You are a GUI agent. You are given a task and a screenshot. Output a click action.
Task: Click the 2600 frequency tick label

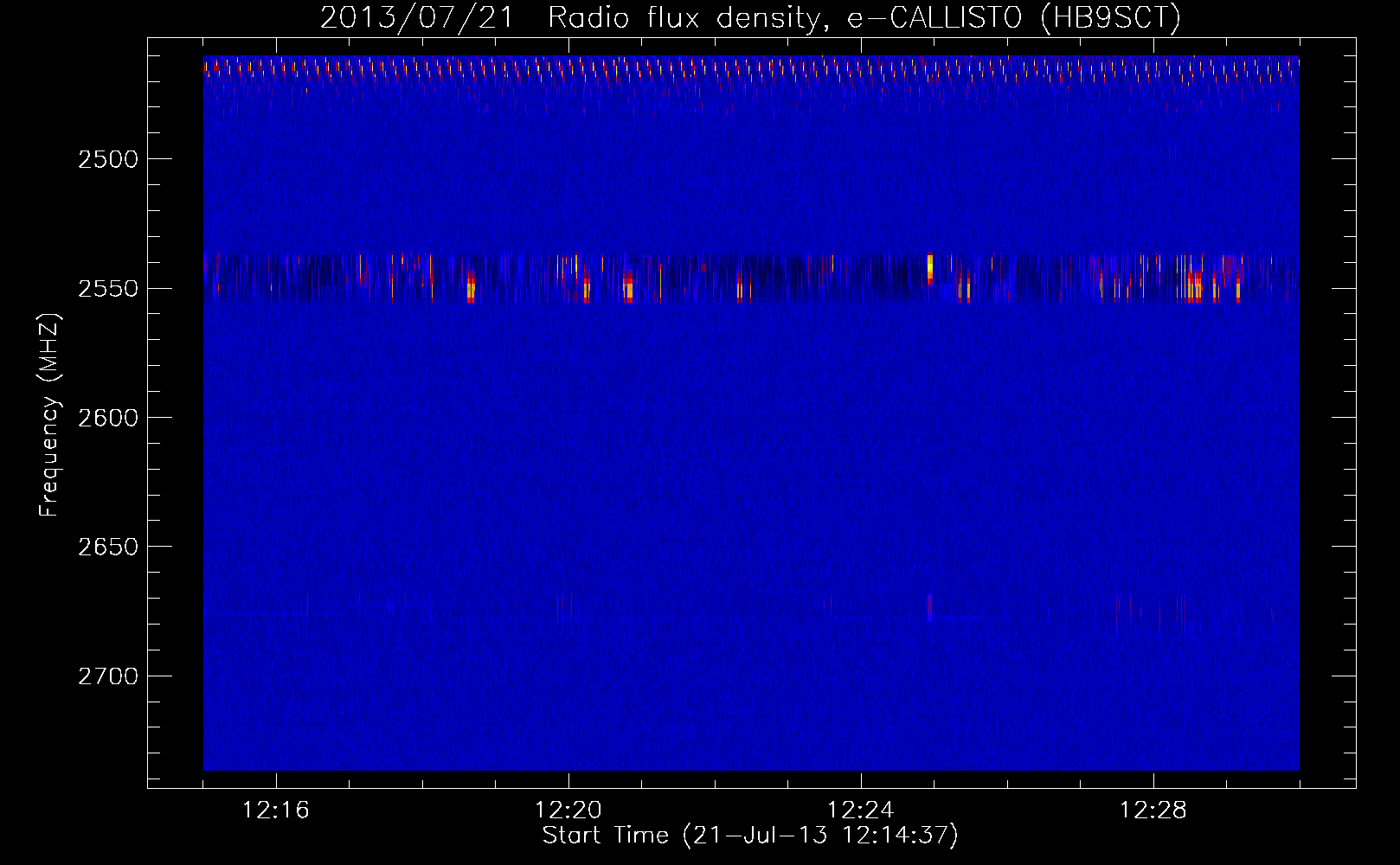[x=108, y=418]
